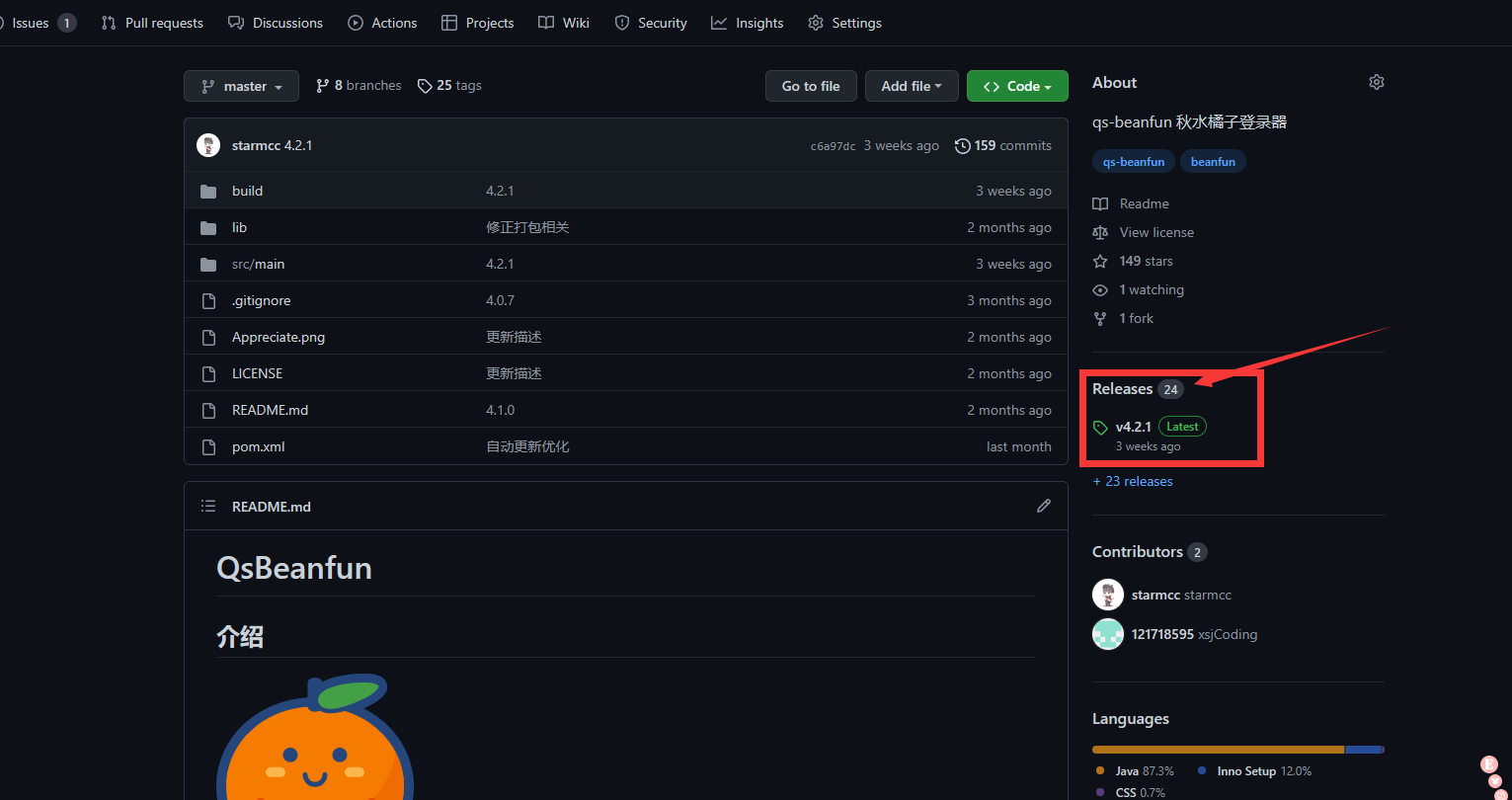Open the Insights tab
This screenshot has width=1512, height=800.
(x=747, y=23)
